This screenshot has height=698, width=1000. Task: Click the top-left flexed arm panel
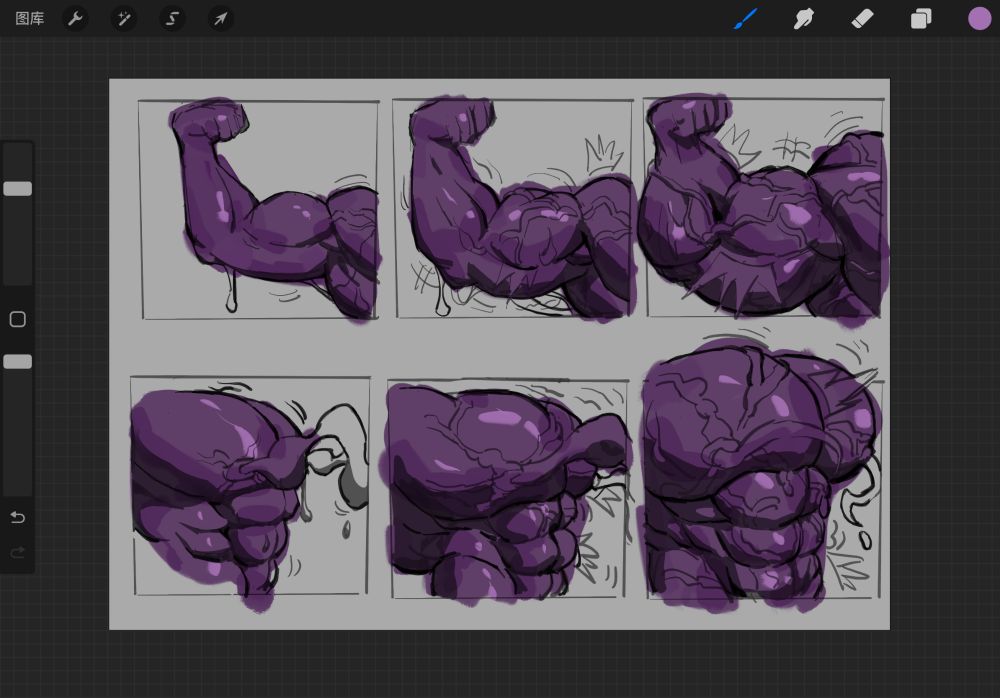[x=259, y=209]
